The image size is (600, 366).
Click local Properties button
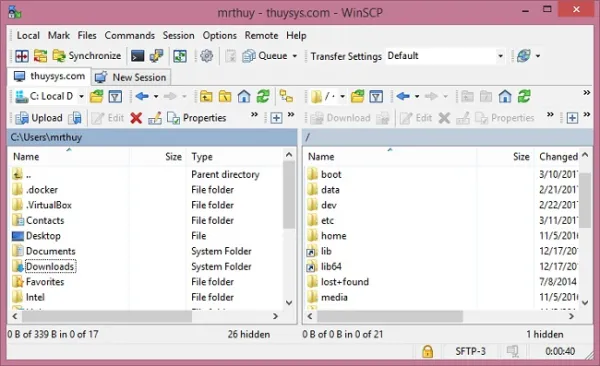[197, 118]
